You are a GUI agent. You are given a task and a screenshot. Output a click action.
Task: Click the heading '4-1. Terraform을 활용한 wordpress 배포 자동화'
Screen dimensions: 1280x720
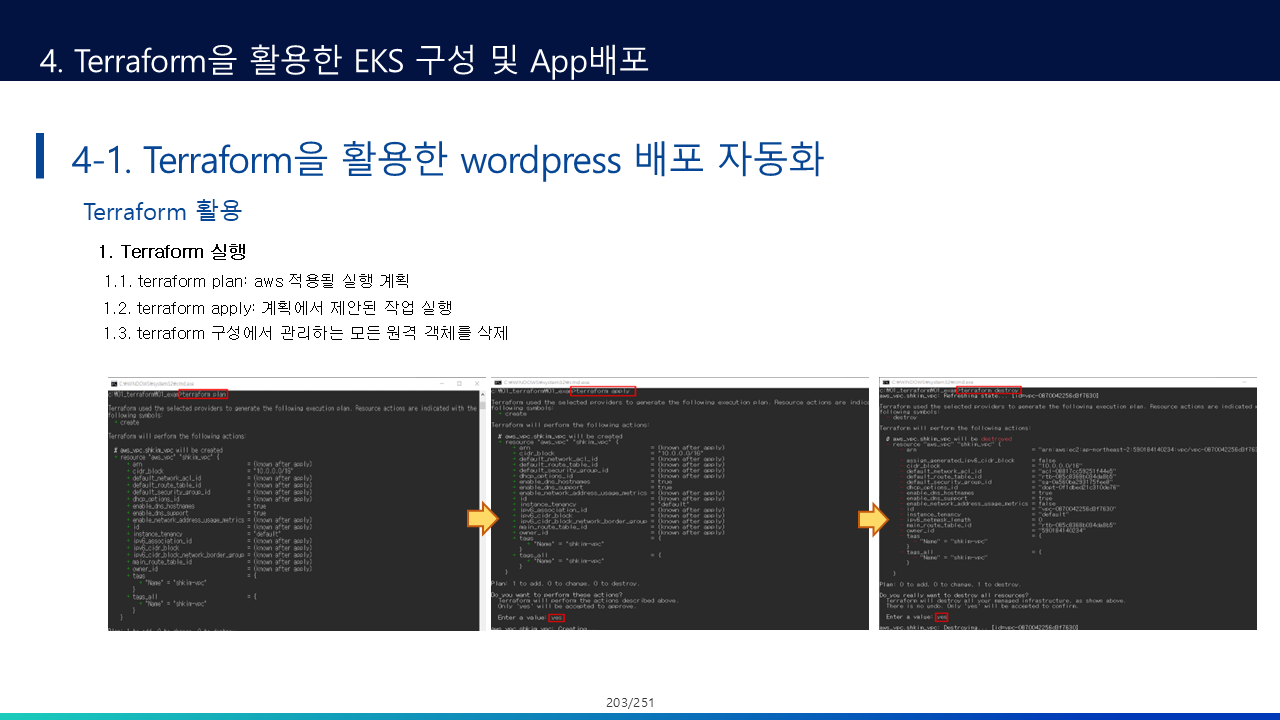(x=447, y=159)
